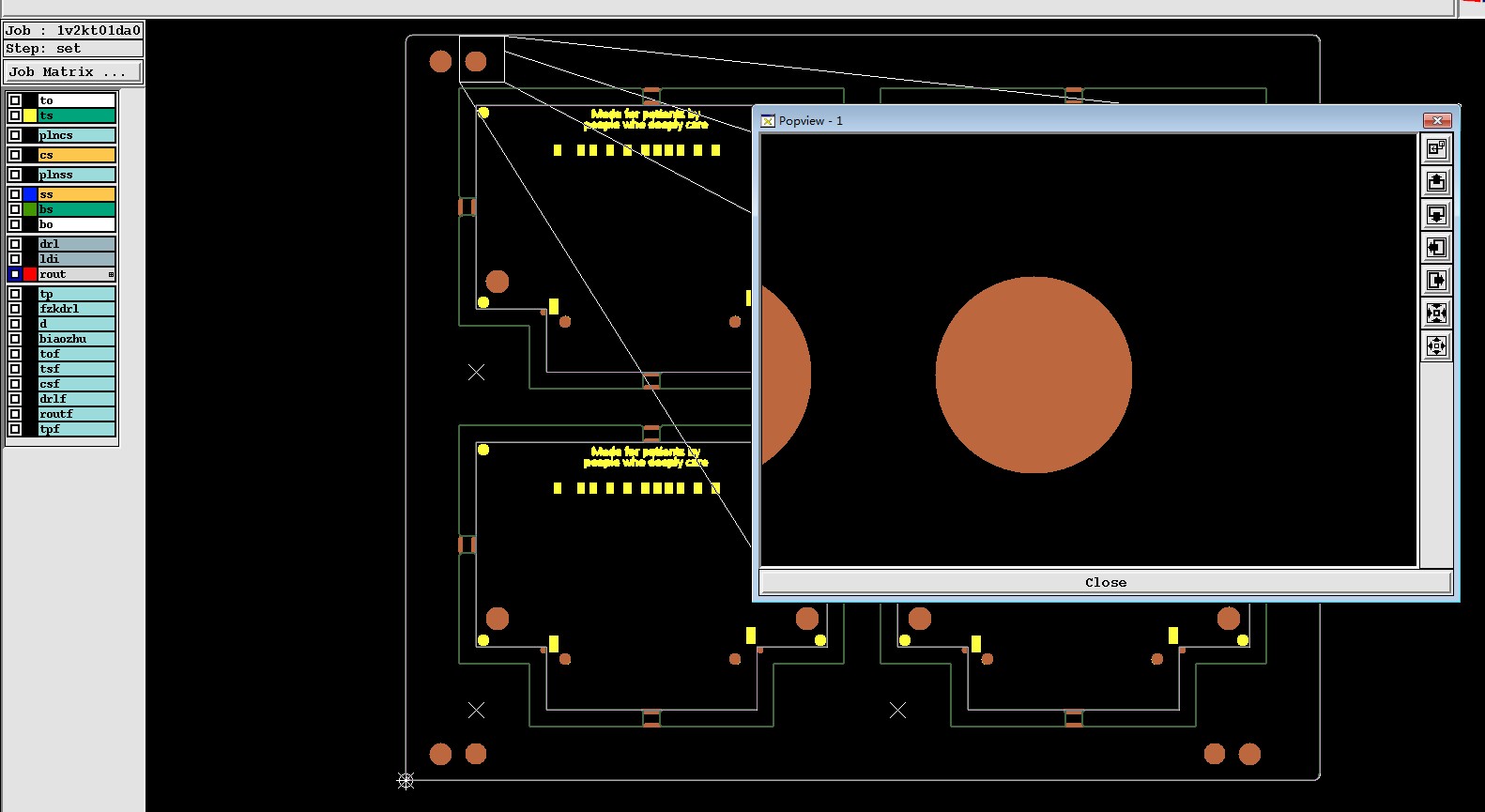
Task: Expand the rout layer marker icon
Action: tap(111, 274)
